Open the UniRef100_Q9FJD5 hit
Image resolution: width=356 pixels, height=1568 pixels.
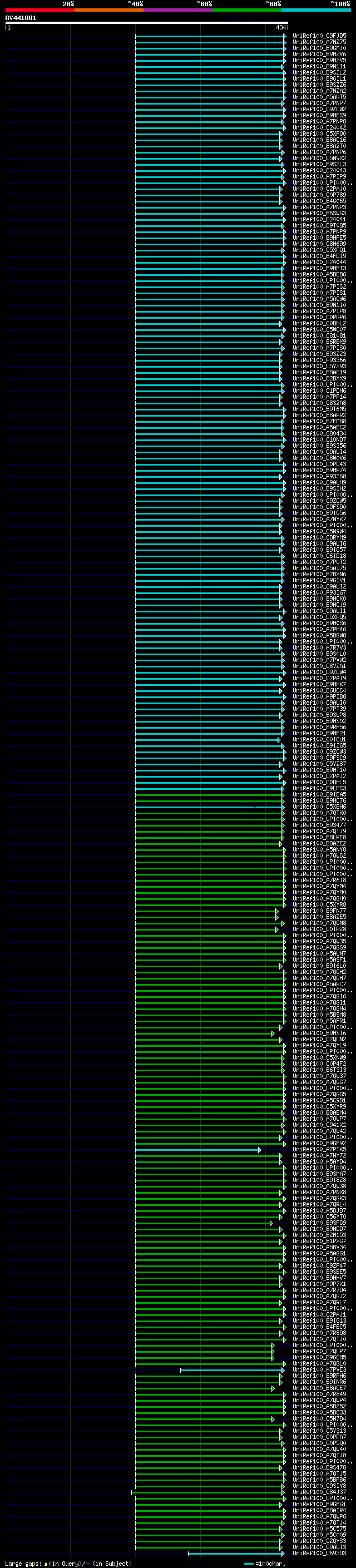319,36
